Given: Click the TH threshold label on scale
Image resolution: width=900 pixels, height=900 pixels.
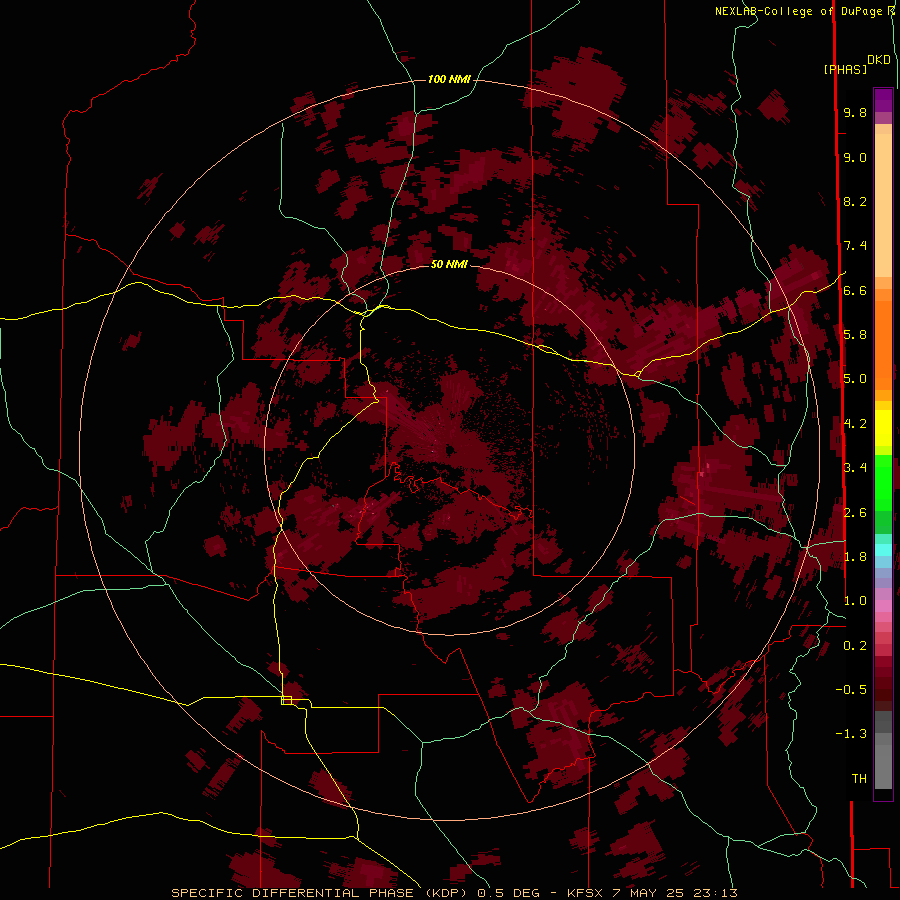Looking at the screenshot, I should point(859,779).
